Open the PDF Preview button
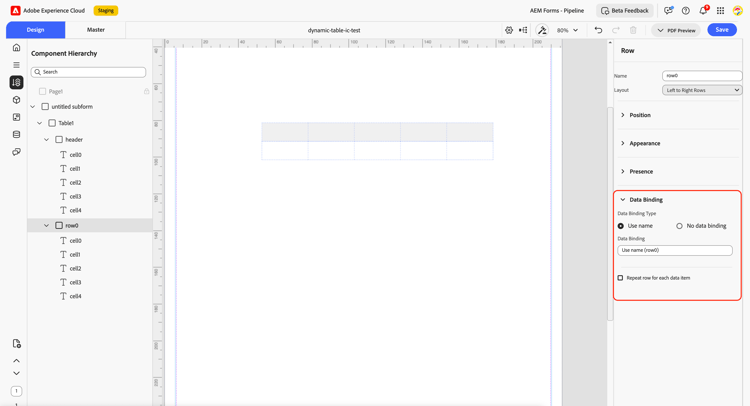This screenshot has width=750, height=406. pos(676,30)
